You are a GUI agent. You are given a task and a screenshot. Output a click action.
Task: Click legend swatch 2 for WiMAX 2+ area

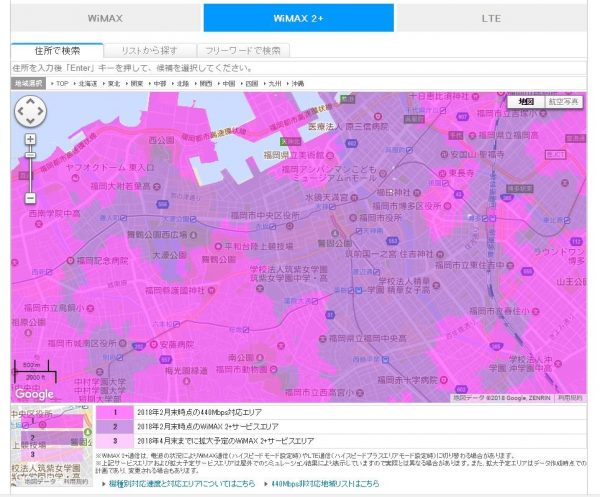(x=115, y=427)
